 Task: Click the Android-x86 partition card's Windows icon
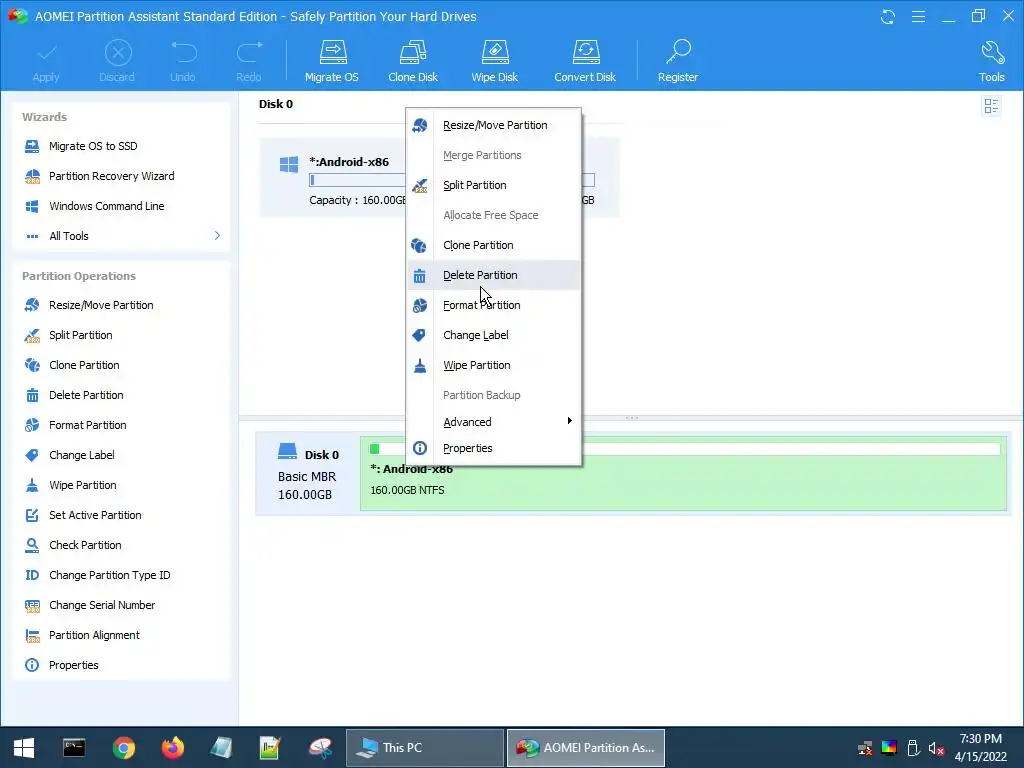click(289, 164)
